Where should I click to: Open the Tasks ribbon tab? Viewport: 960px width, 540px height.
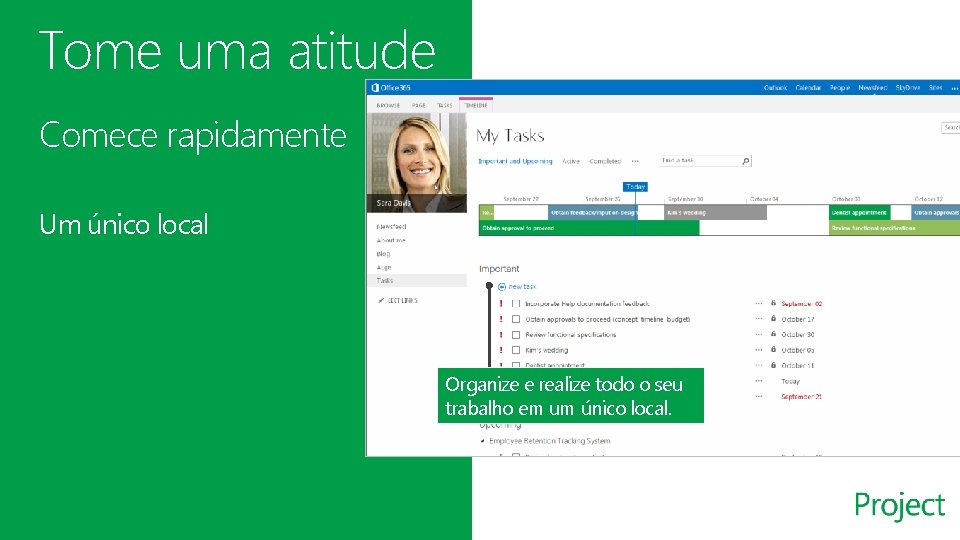coord(444,105)
